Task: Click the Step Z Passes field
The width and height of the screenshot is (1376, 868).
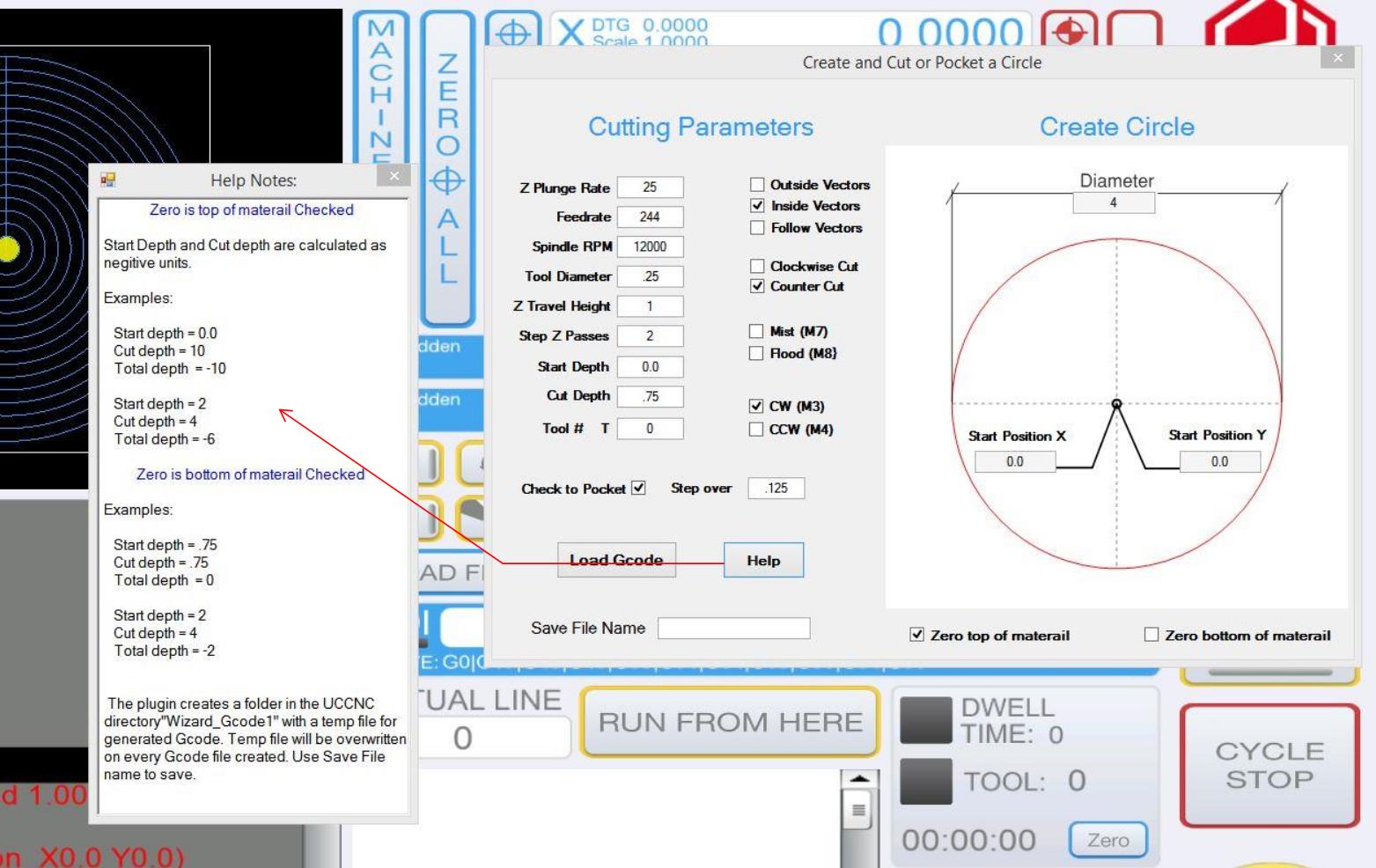Action: (x=650, y=336)
